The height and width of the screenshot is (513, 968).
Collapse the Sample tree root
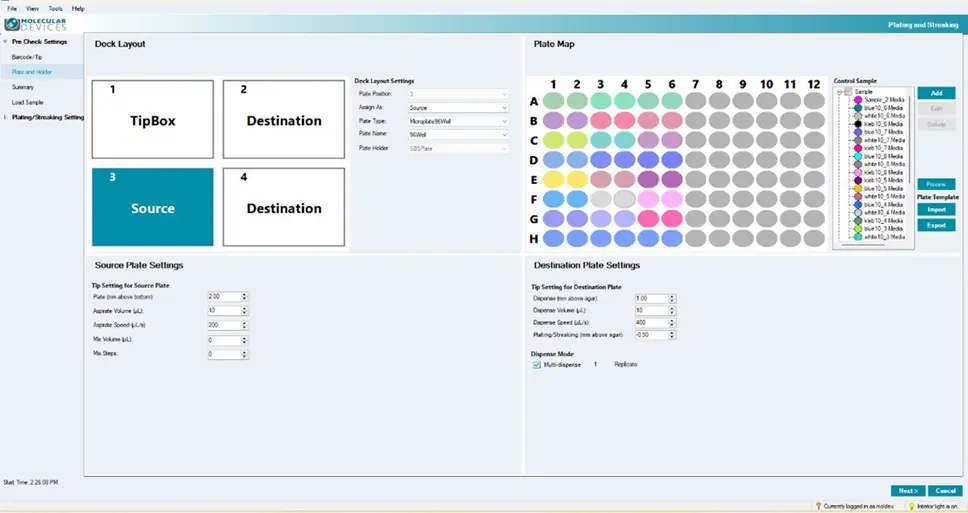840,91
